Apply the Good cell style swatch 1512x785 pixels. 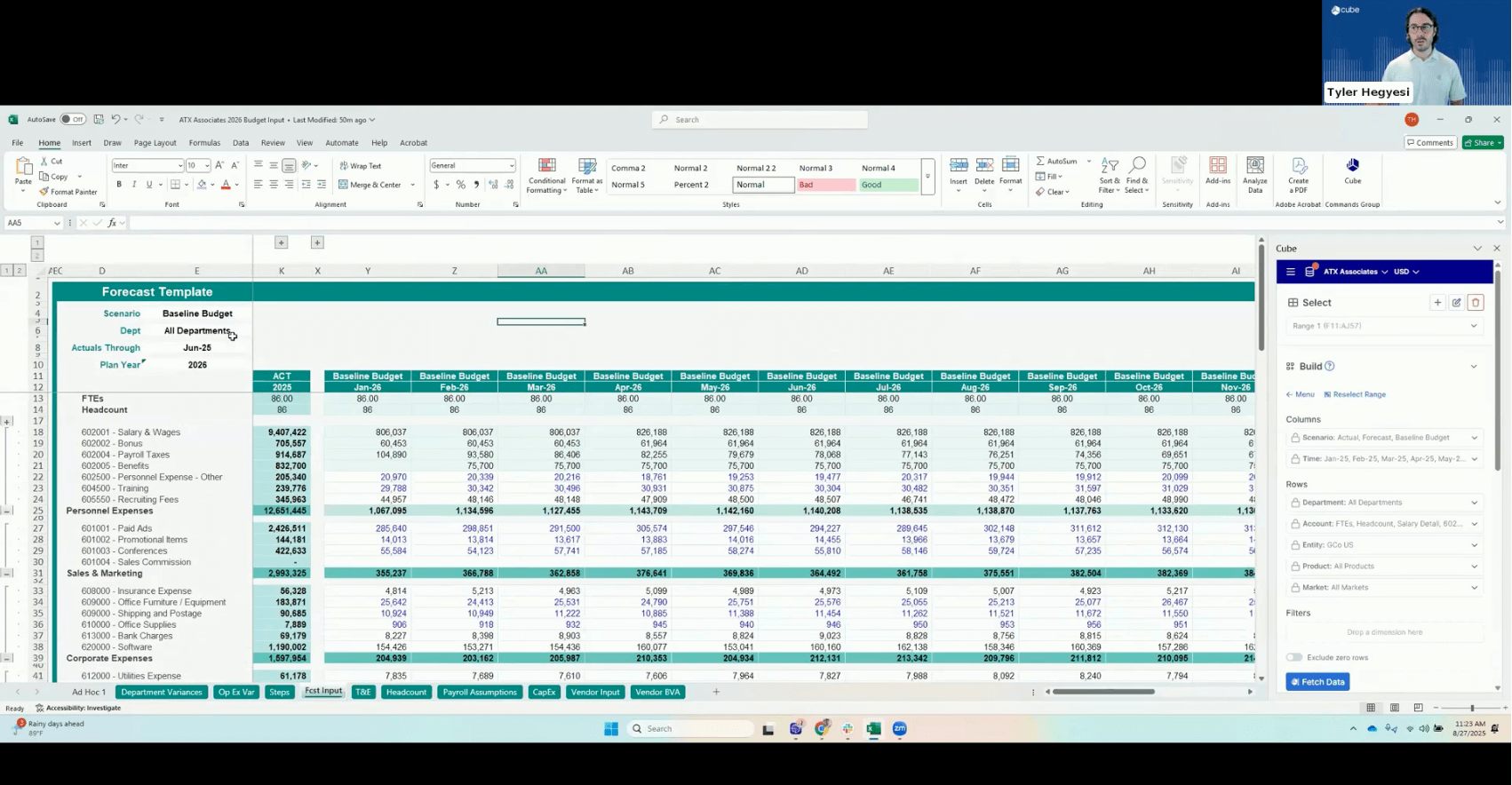point(888,185)
